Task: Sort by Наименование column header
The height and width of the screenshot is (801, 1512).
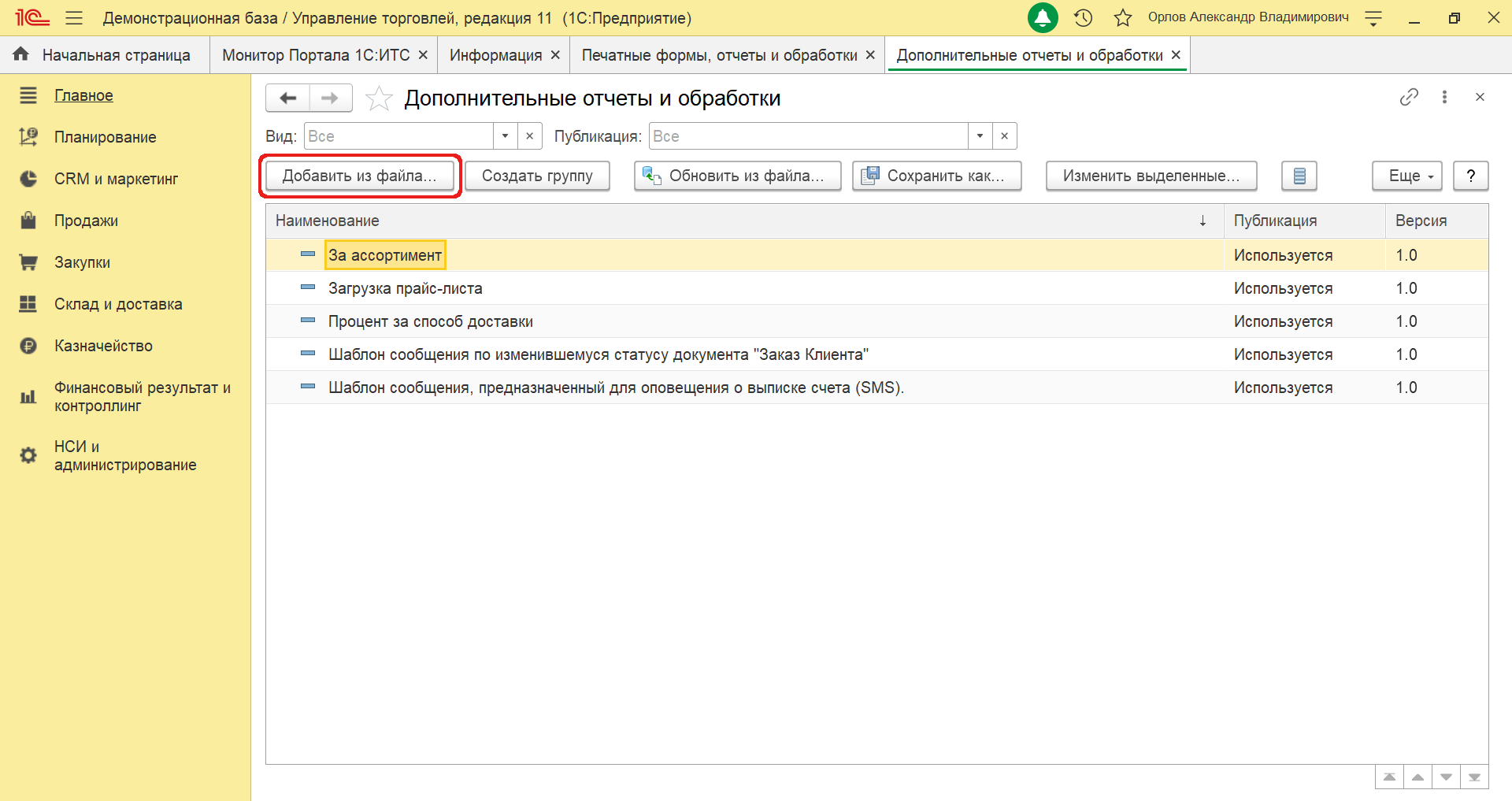Action: pyautogui.click(x=328, y=221)
